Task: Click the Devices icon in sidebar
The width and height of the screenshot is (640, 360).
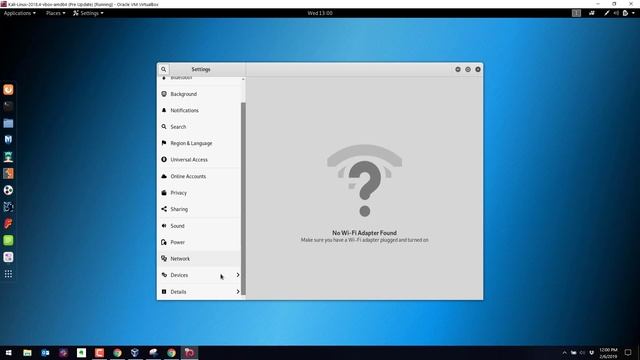Action: tap(164, 275)
